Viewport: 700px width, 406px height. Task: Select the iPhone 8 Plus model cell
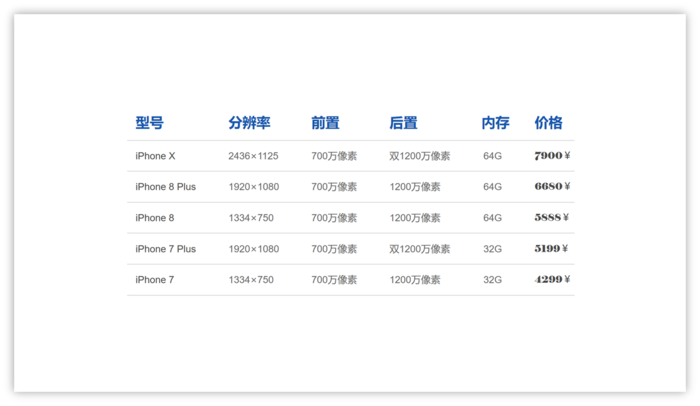tap(166, 187)
